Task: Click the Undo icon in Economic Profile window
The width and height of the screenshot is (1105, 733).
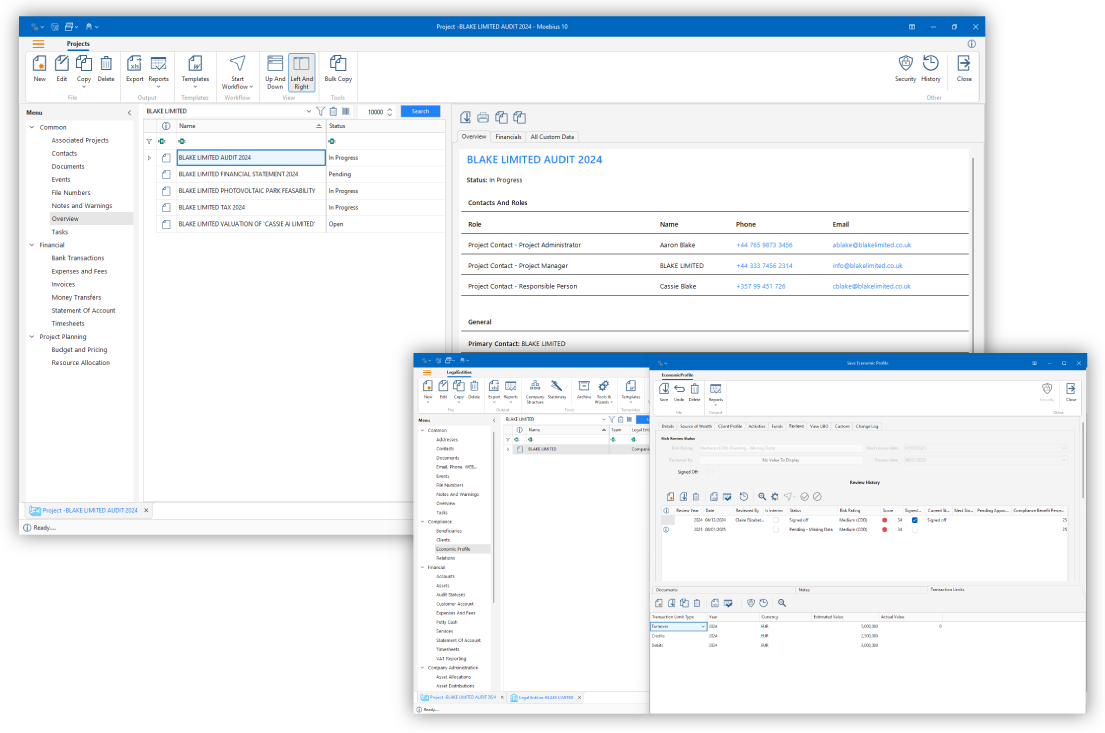Action: coord(679,390)
